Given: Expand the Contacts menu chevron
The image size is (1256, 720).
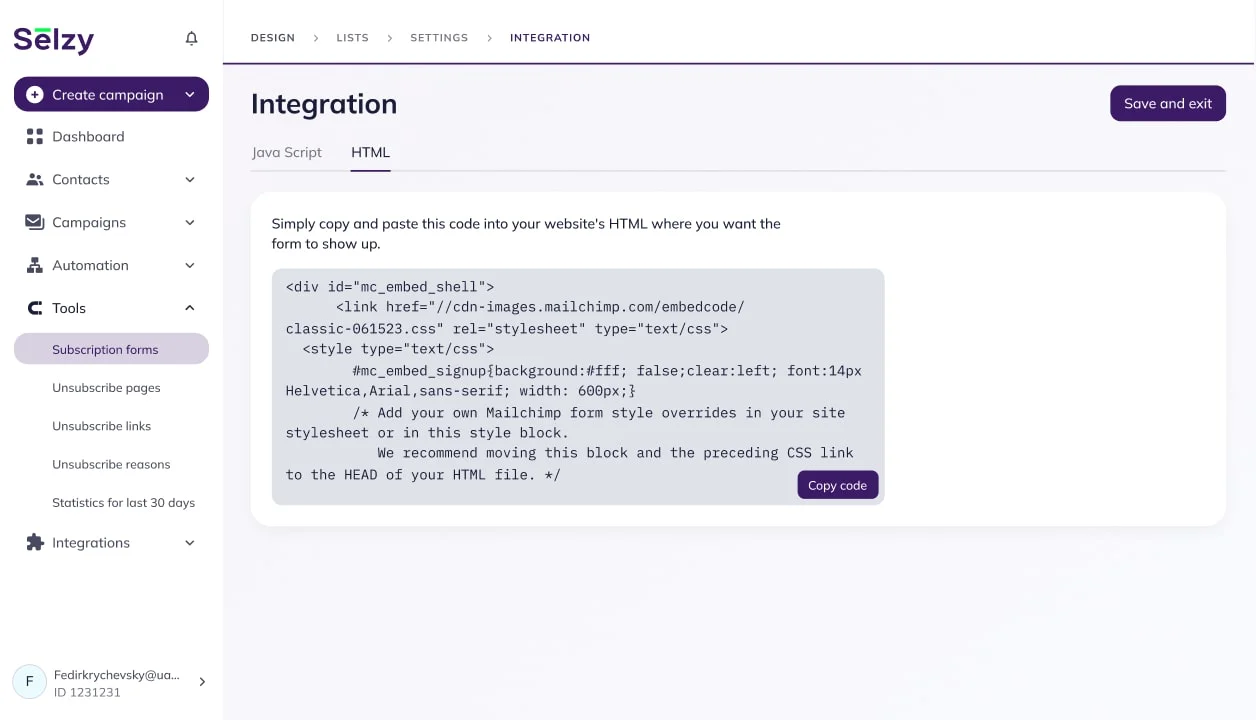Looking at the screenshot, I should (x=190, y=180).
